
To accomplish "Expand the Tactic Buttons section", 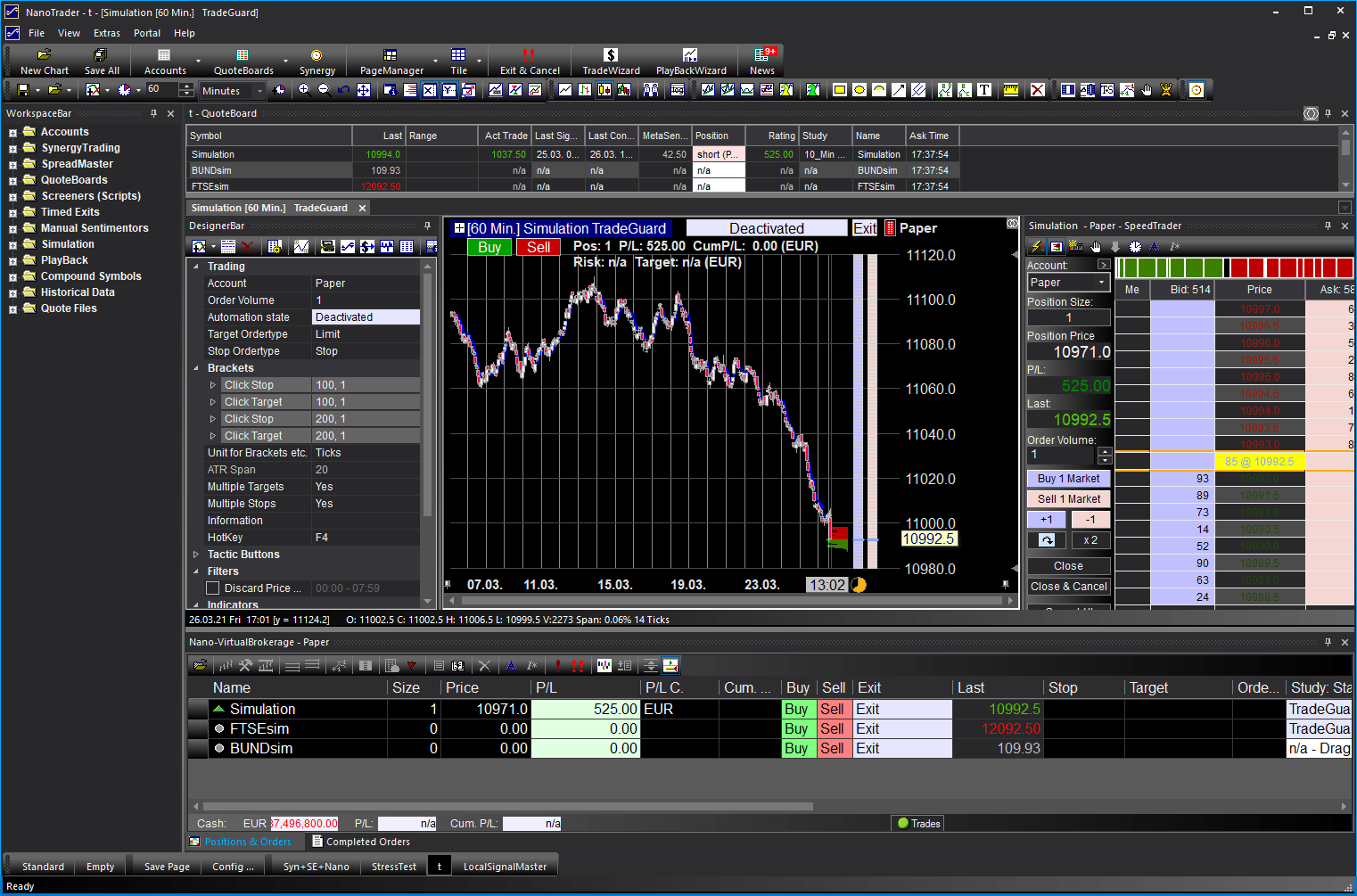I will 196,555.
